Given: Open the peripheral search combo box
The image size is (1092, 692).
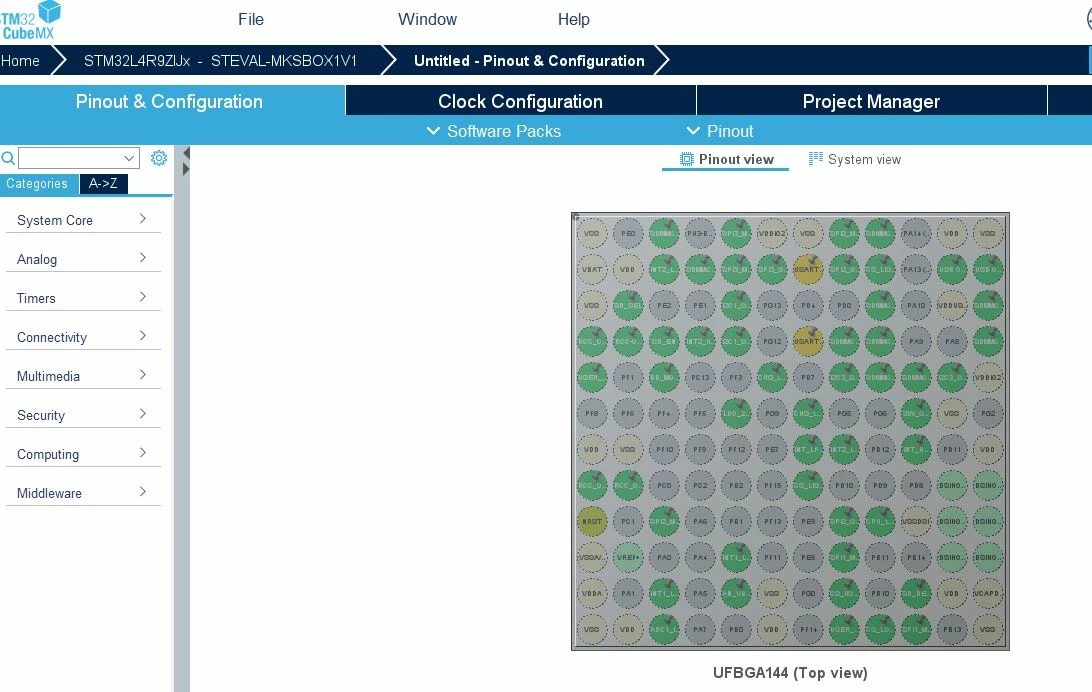Looking at the screenshot, I should 79,158.
